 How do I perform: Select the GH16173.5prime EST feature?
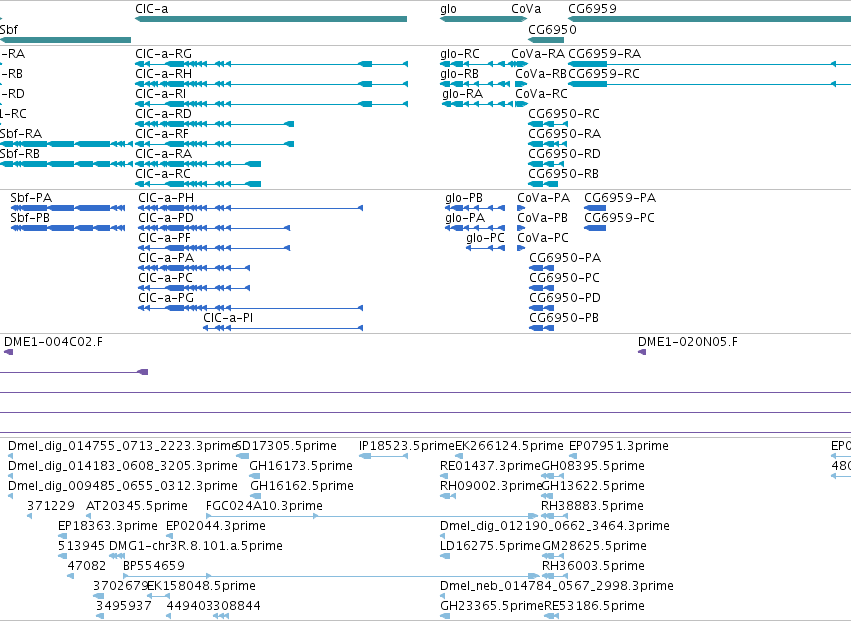[x=255, y=476]
